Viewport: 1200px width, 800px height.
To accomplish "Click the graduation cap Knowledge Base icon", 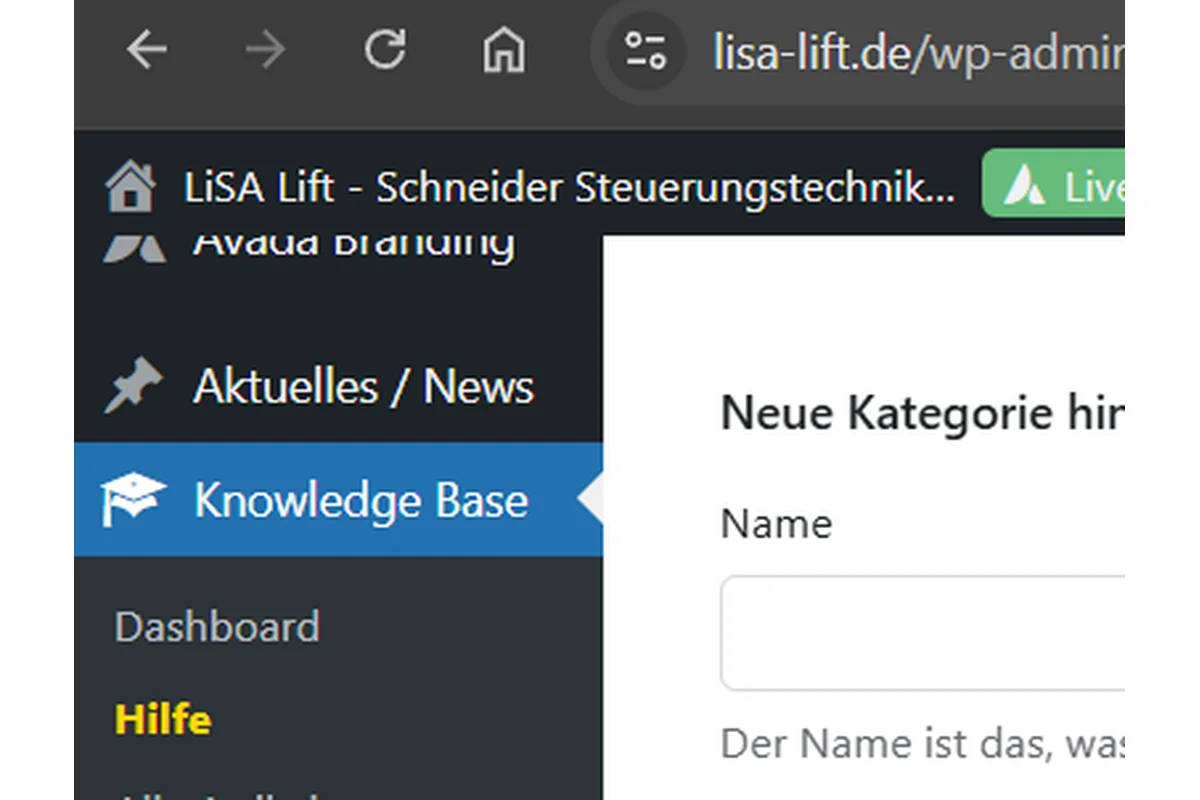I will coord(133,500).
